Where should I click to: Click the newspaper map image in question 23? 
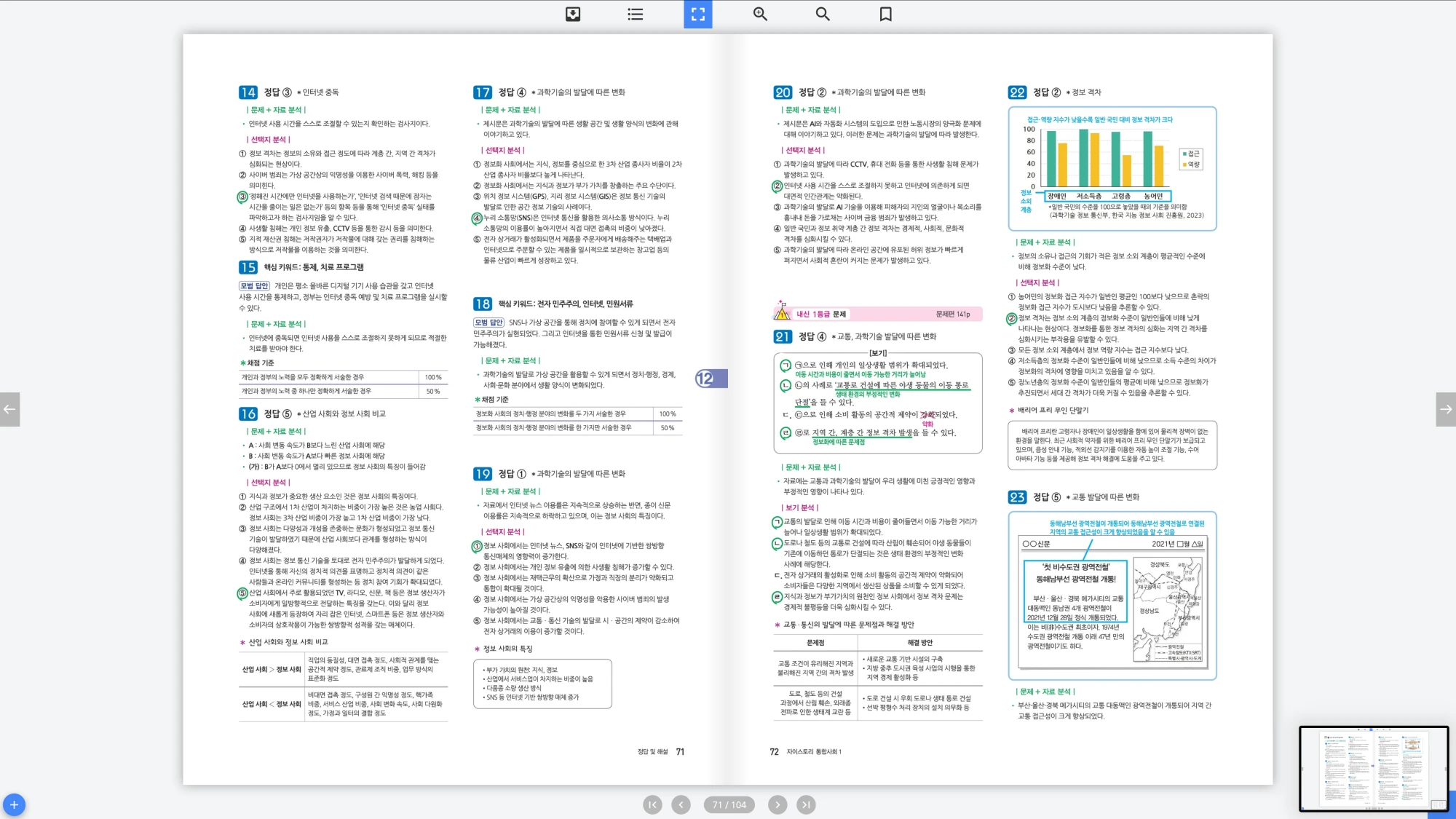click(1167, 610)
